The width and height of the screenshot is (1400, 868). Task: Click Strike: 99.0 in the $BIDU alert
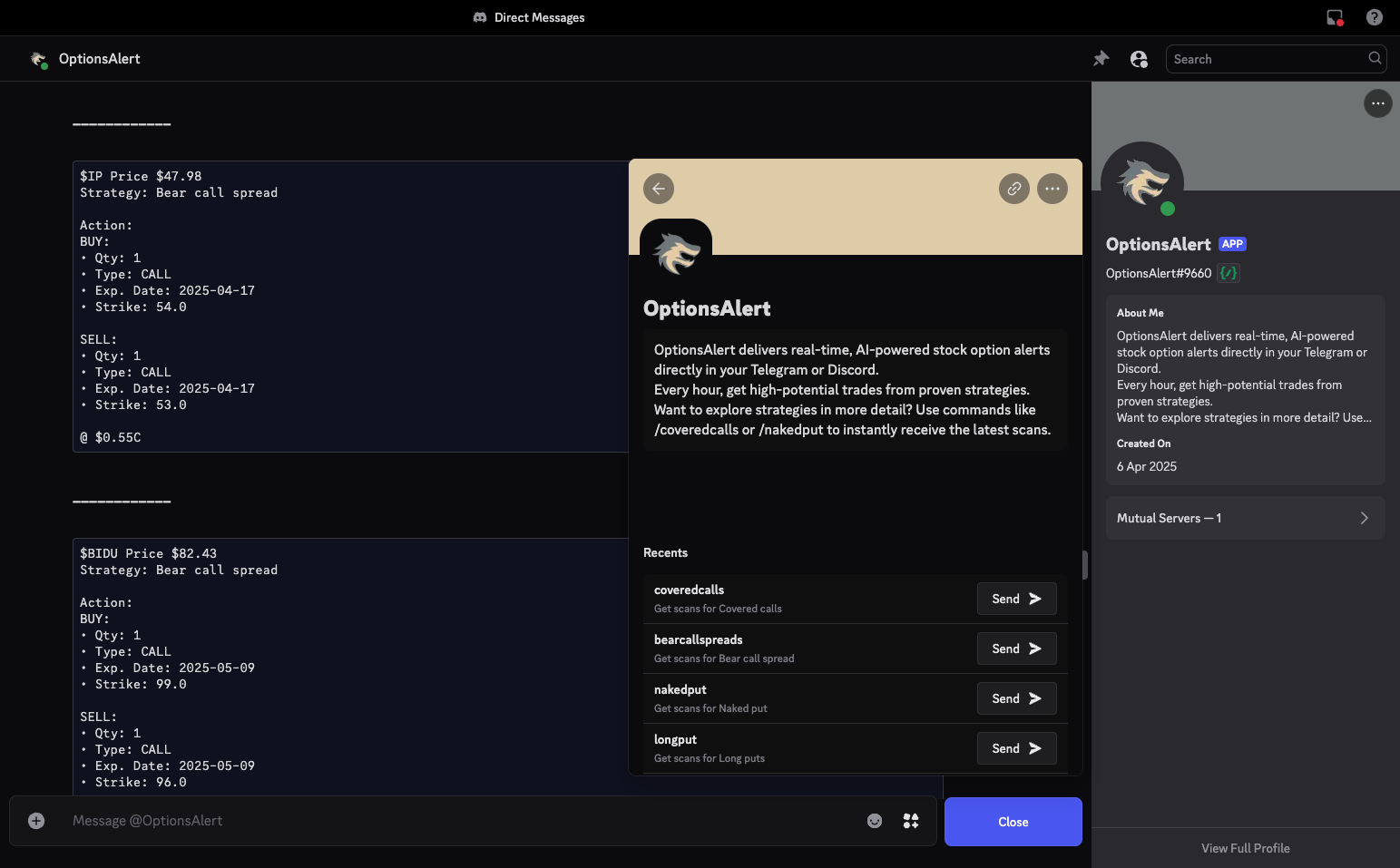[x=141, y=684]
